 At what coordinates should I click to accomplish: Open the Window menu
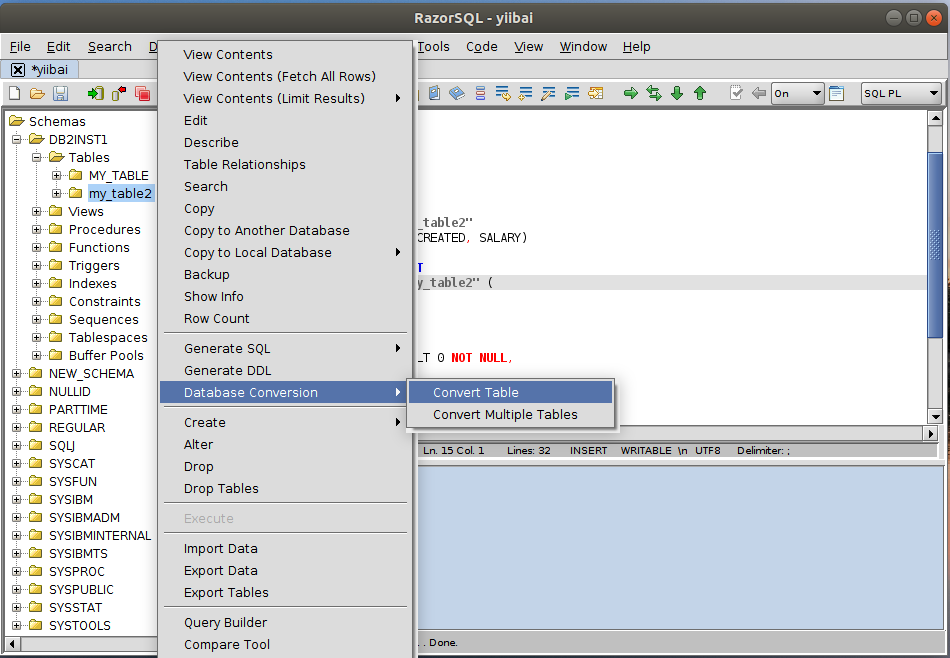pyautogui.click(x=583, y=47)
